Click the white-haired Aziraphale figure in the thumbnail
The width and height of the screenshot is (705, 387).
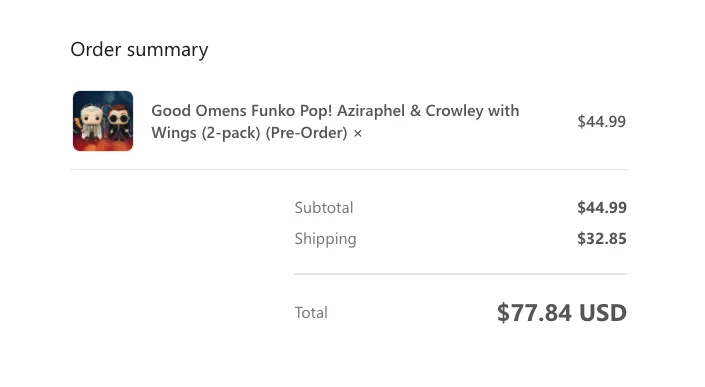tap(91, 120)
